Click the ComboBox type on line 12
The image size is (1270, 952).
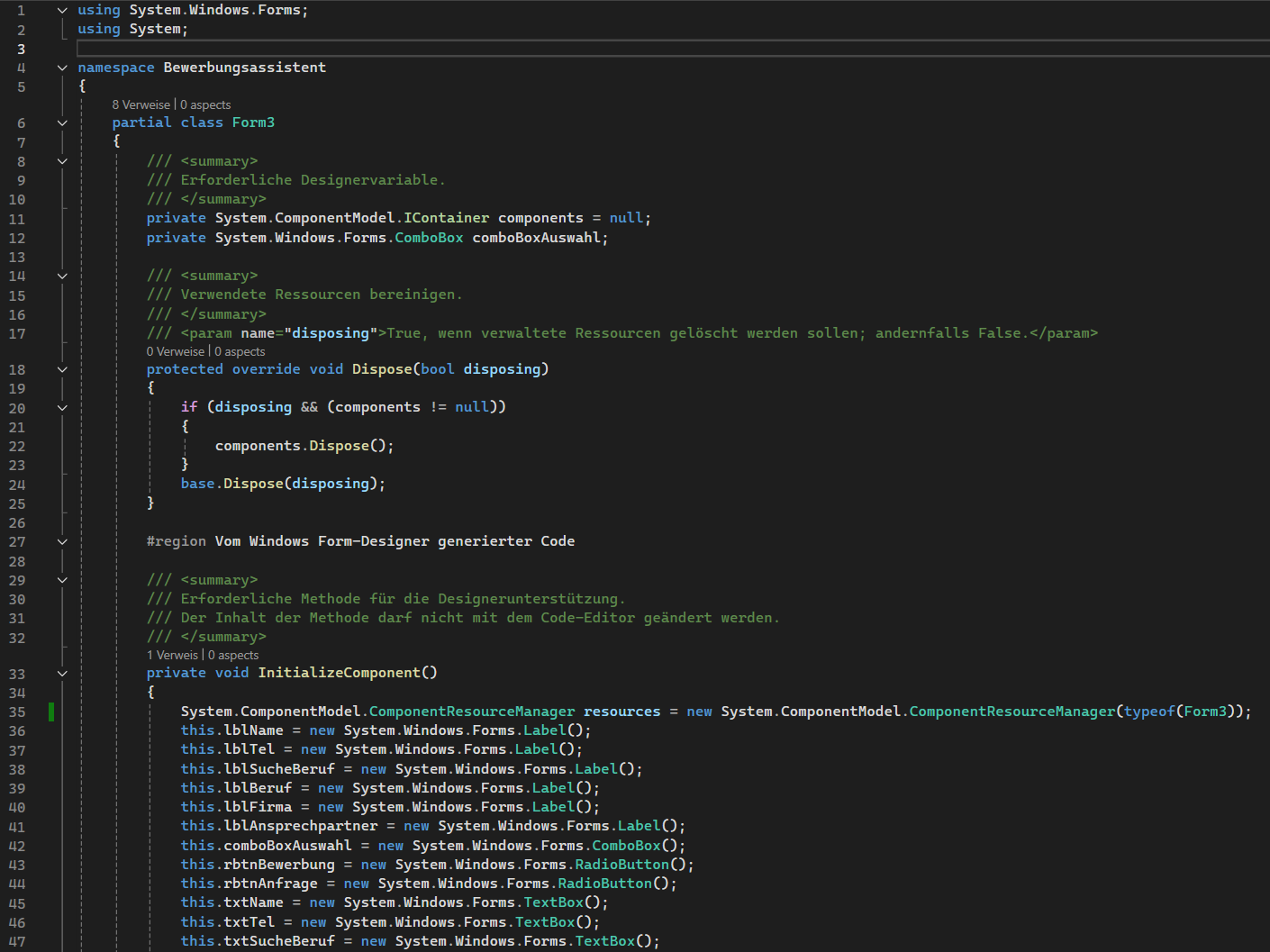(429, 238)
